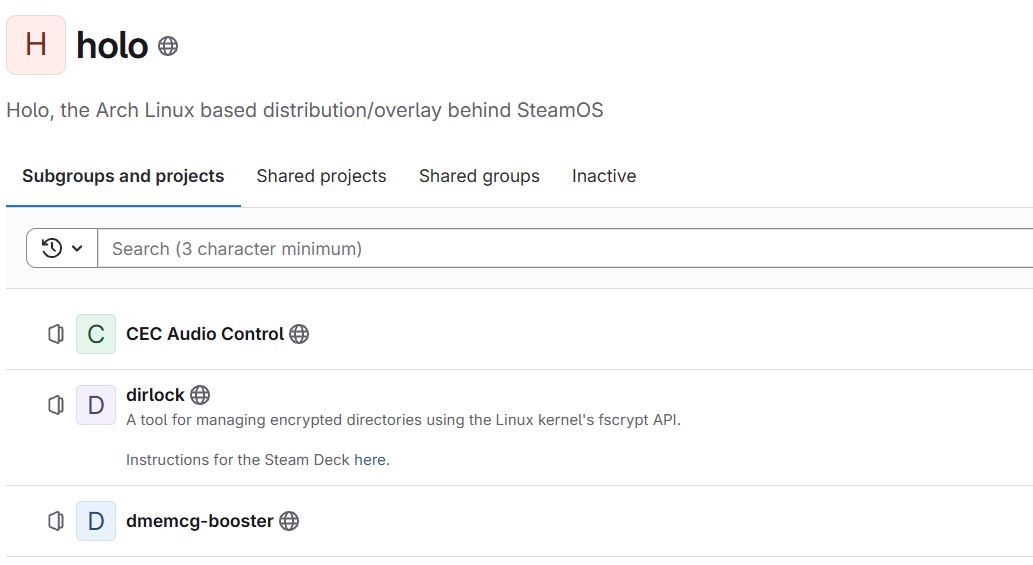Click the public globe icon beside holo
The height and width of the screenshot is (565, 1033).
tap(168, 46)
